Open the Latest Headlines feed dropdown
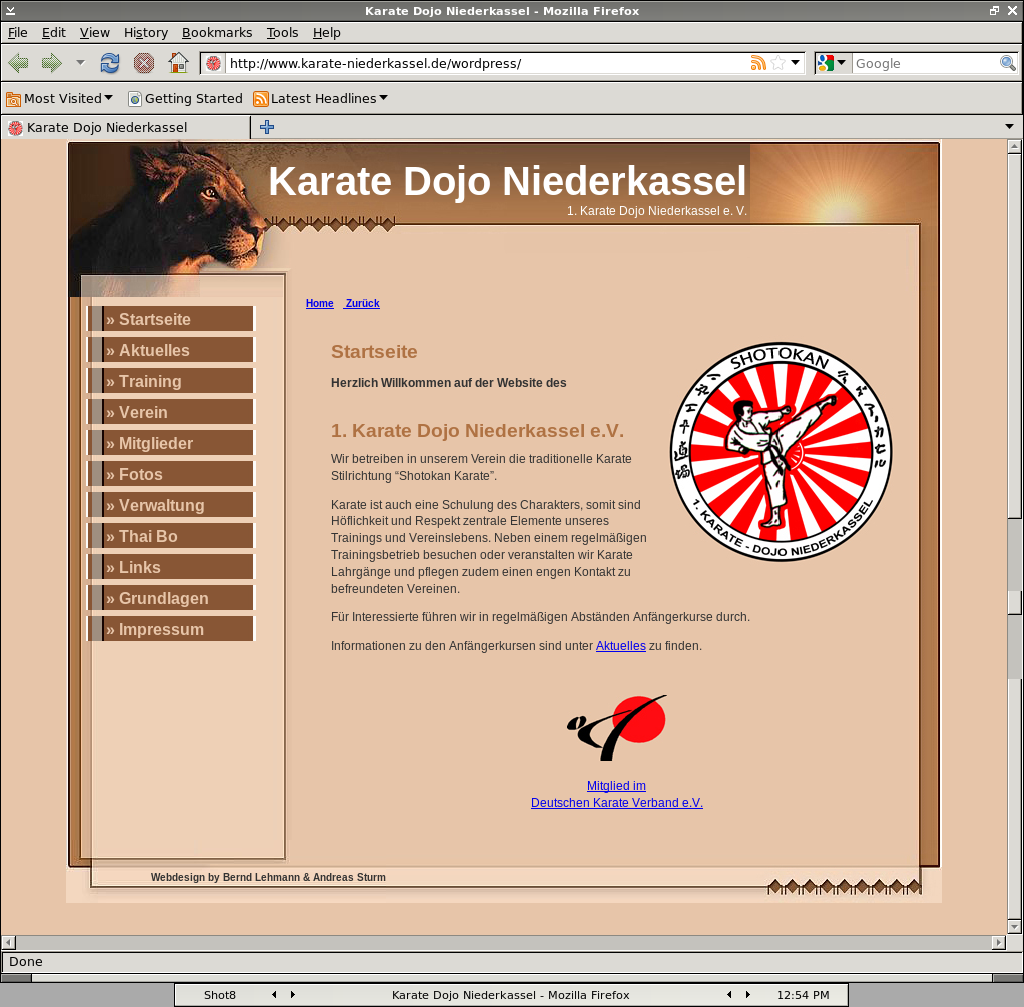 click(x=320, y=98)
